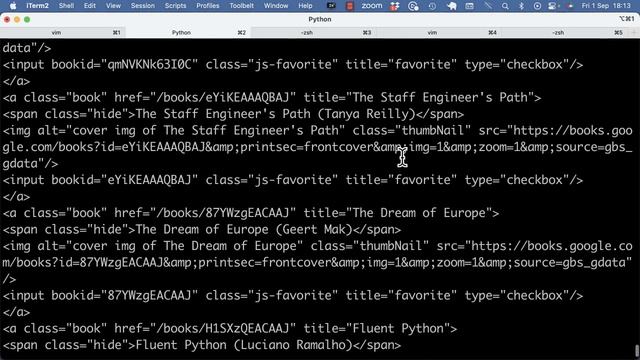Open the Scripts menu
The image size is (640, 360).
(x=175, y=6)
